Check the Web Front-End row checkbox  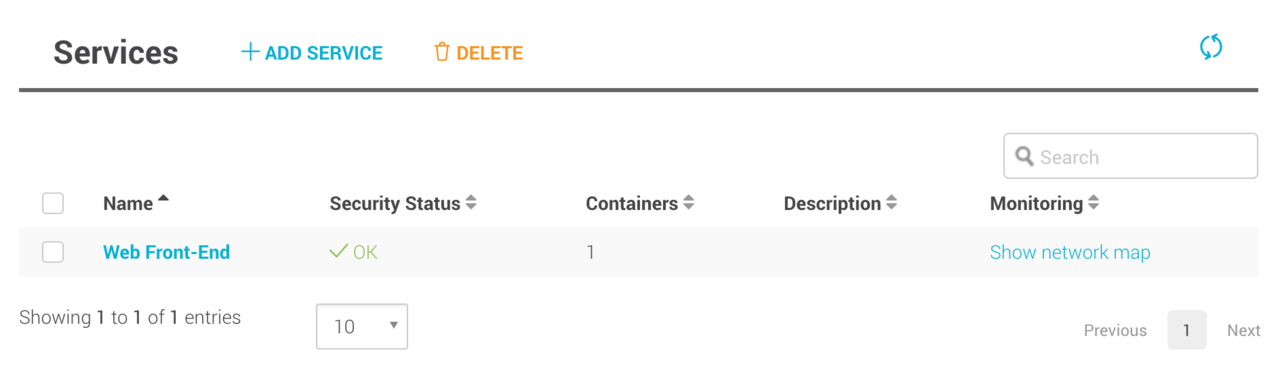pyautogui.click(x=53, y=252)
